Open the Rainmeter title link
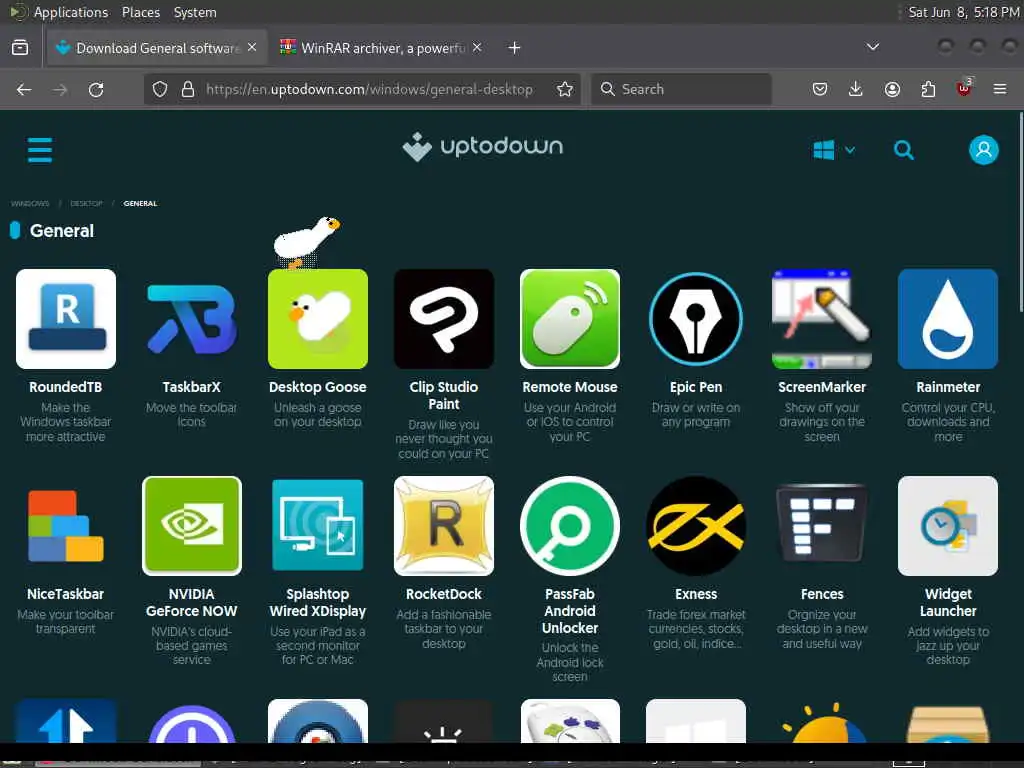The height and width of the screenshot is (768, 1024). [948, 387]
